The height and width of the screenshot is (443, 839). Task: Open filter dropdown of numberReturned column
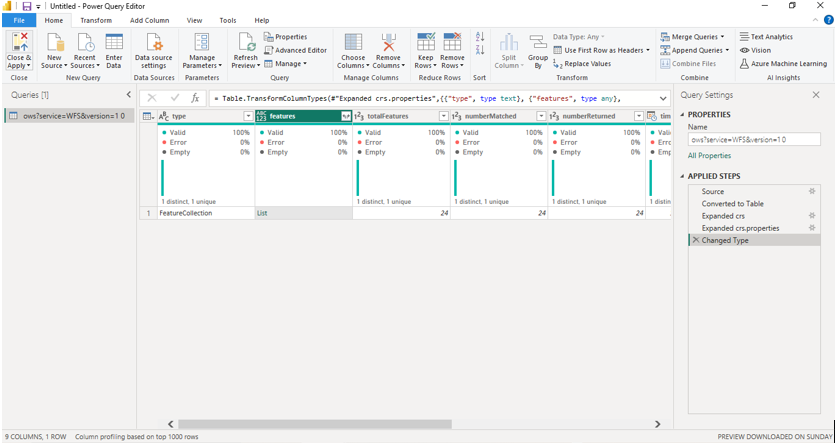click(x=639, y=116)
